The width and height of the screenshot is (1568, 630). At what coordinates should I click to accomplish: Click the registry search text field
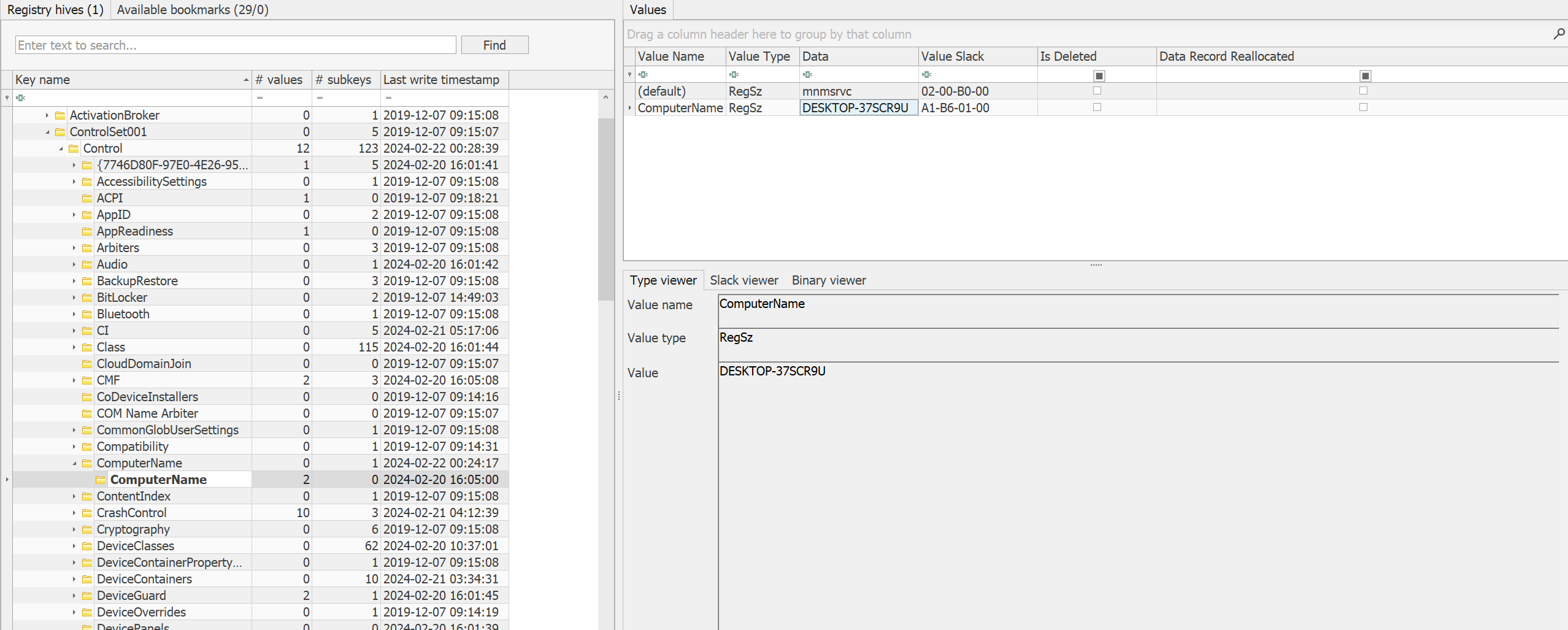[x=236, y=45]
